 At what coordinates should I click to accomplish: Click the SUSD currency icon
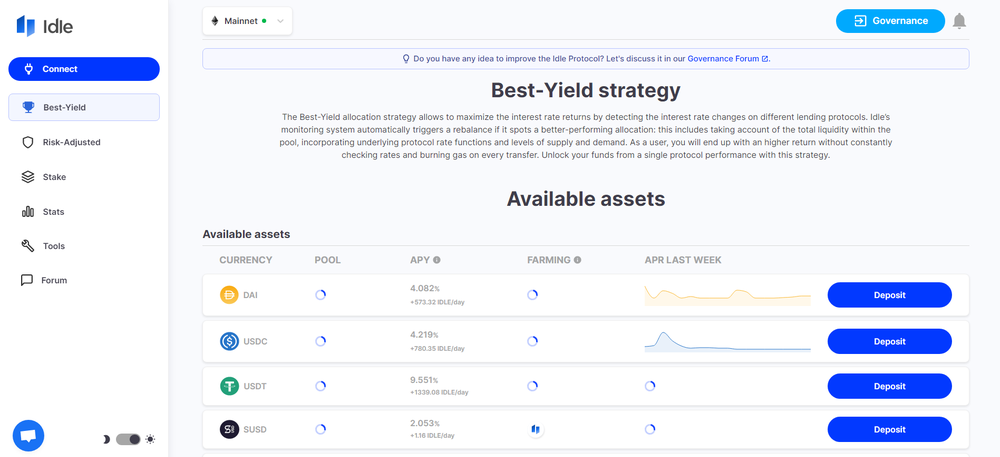tap(229, 430)
